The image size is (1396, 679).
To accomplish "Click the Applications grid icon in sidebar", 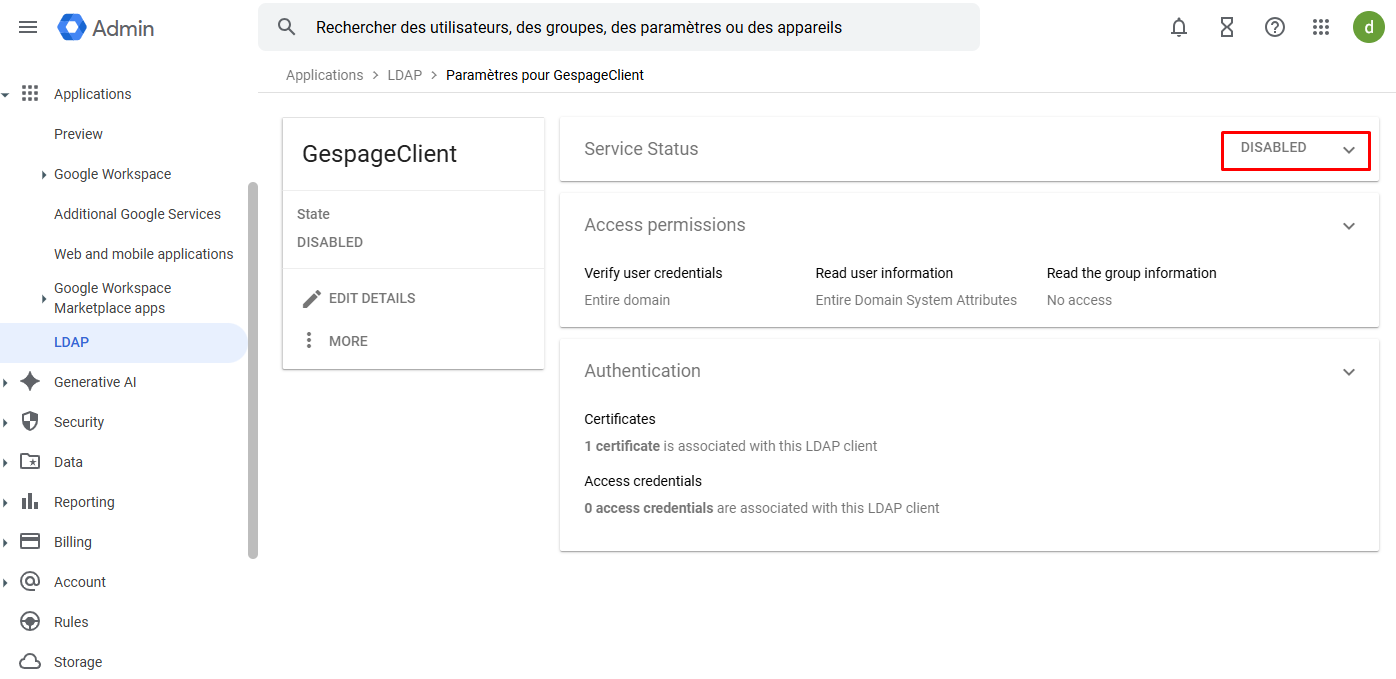I will coord(30,93).
